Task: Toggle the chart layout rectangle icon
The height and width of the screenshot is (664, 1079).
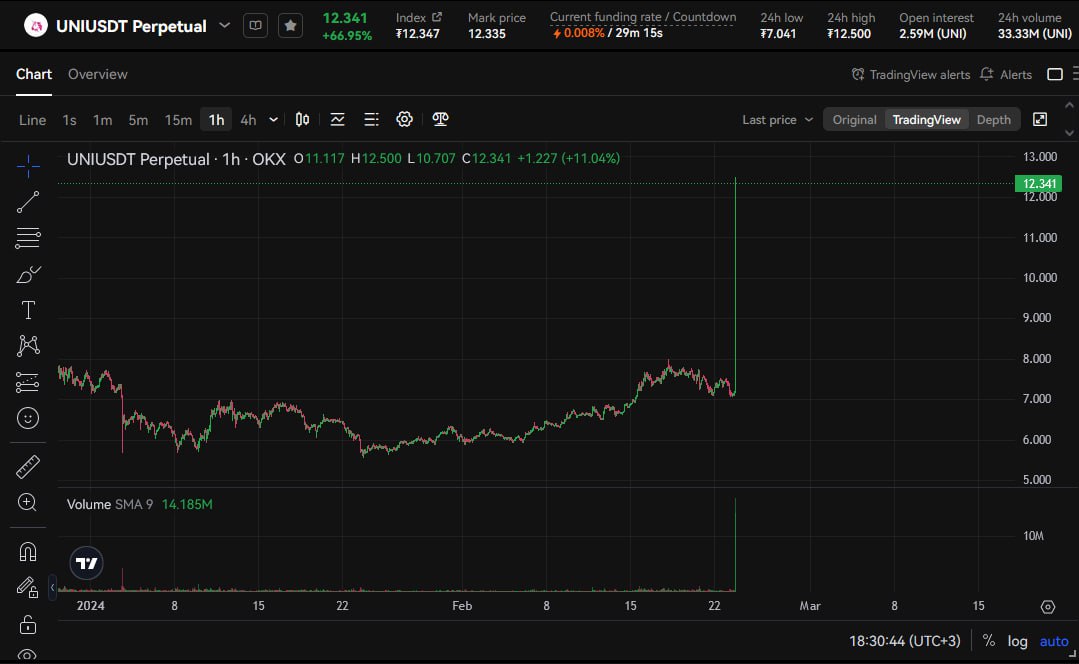Action: (1055, 74)
